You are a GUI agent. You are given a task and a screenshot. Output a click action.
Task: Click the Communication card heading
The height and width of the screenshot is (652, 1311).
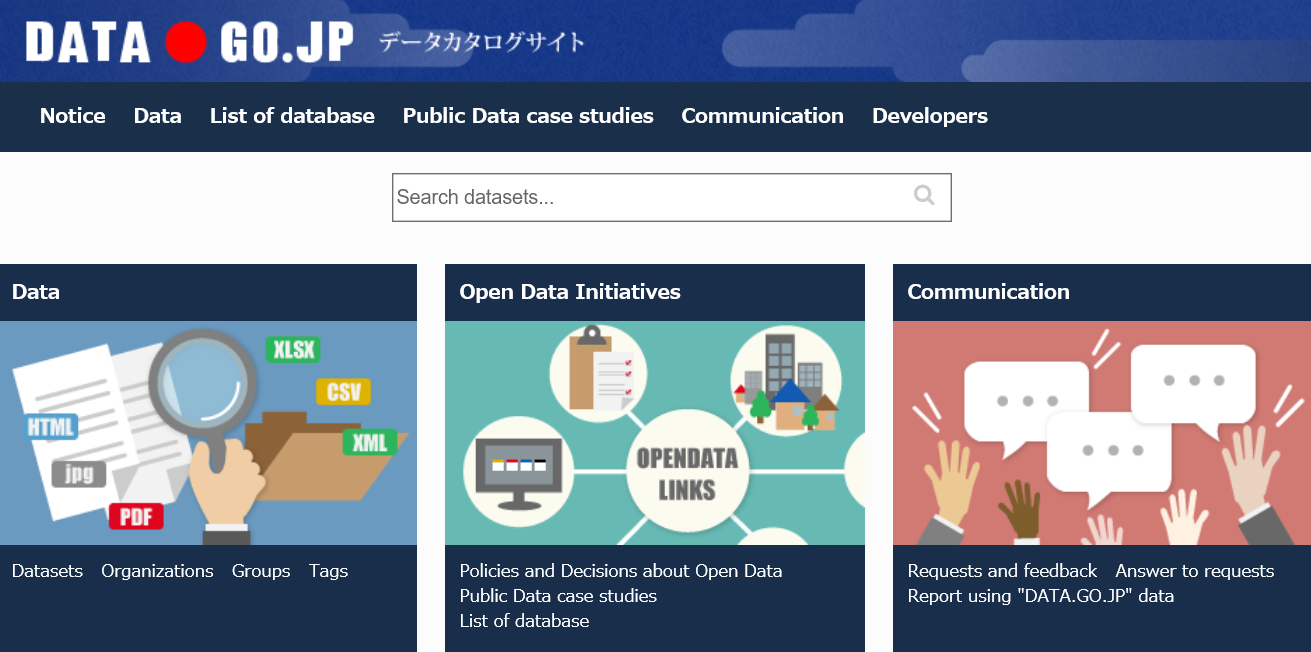(x=989, y=292)
